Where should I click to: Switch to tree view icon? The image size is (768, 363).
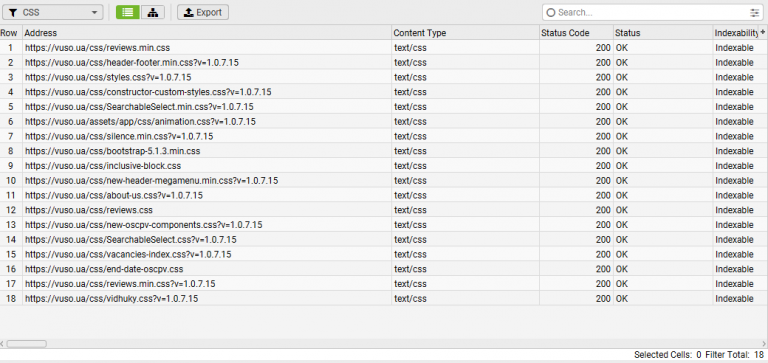(x=153, y=12)
